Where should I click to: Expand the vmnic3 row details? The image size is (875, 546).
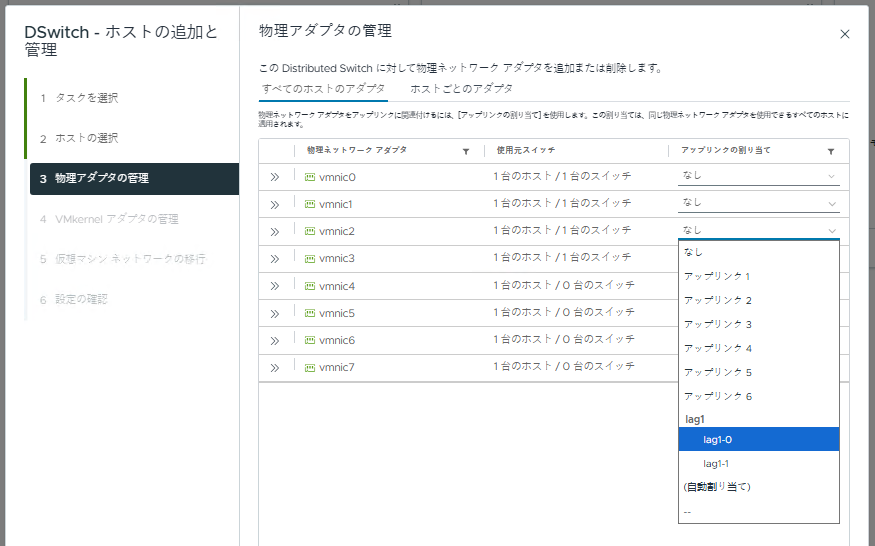click(x=275, y=258)
